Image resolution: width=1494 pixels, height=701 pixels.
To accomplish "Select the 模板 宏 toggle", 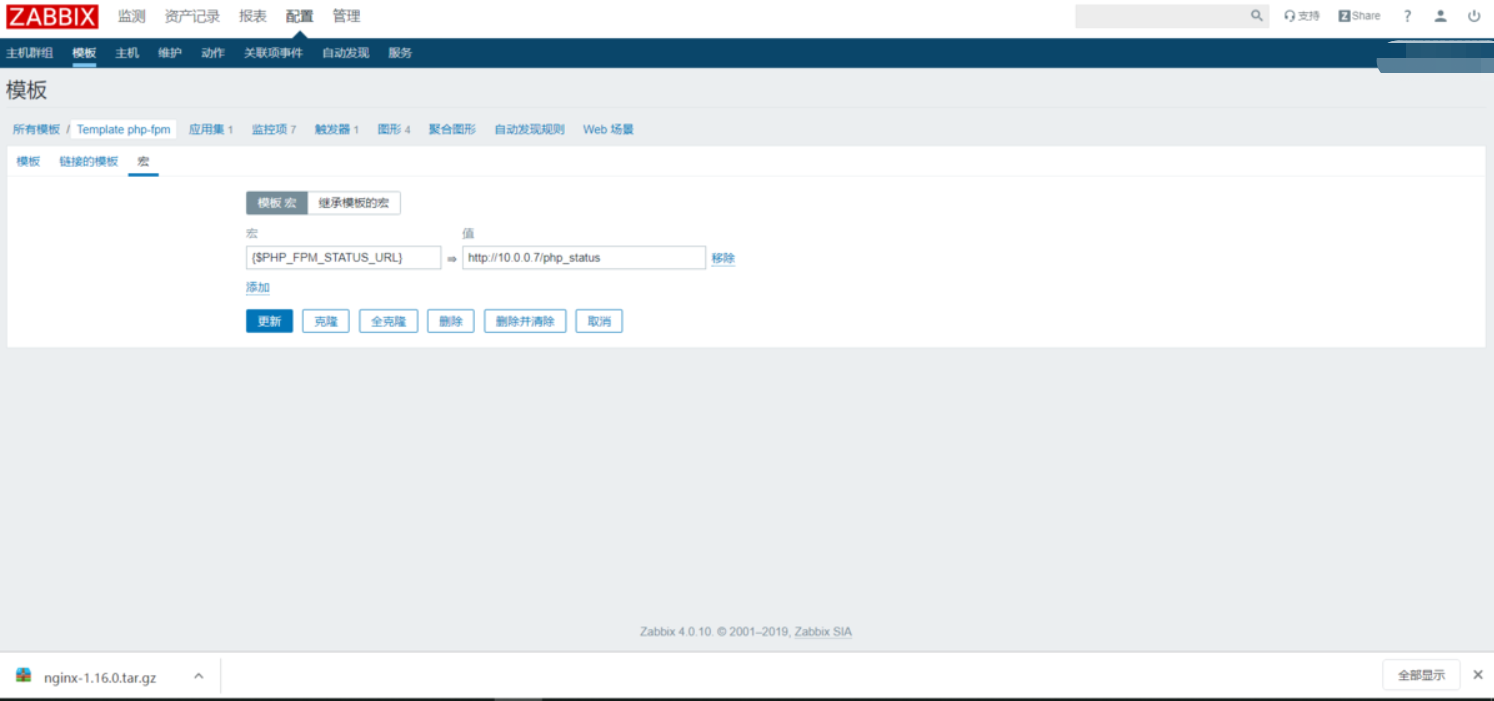I will 277,203.
